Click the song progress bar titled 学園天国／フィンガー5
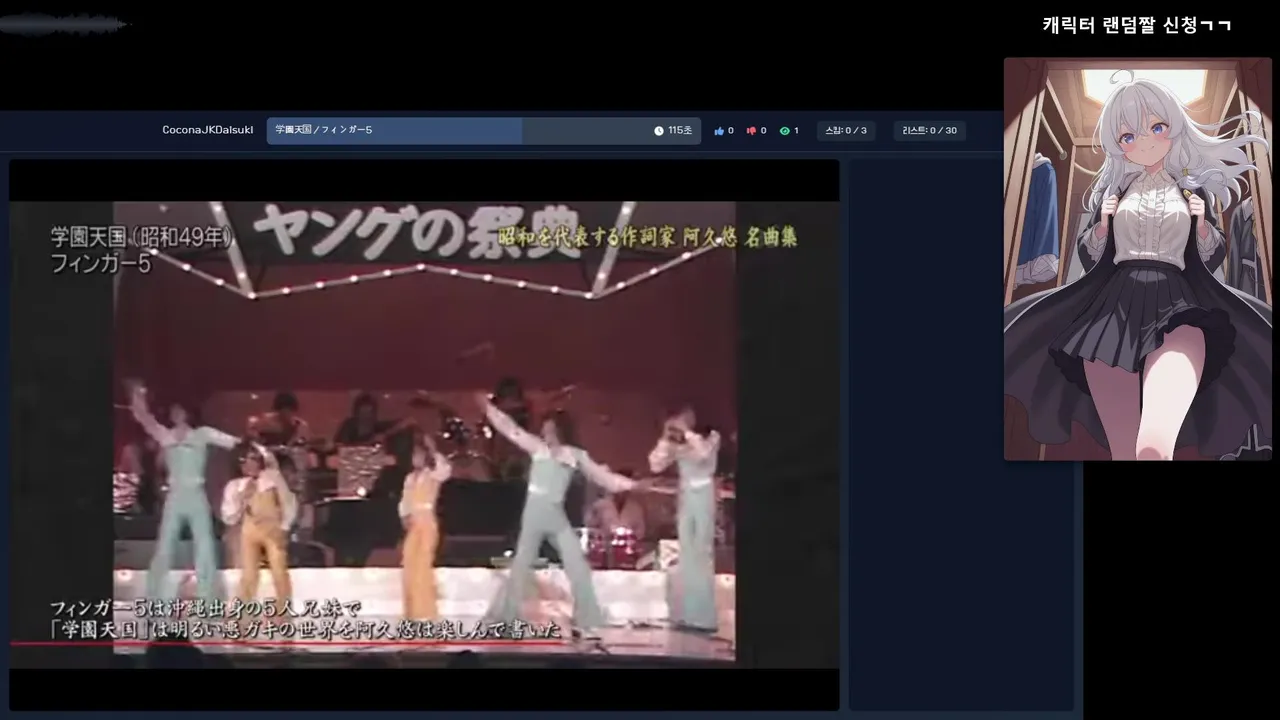 point(484,131)
